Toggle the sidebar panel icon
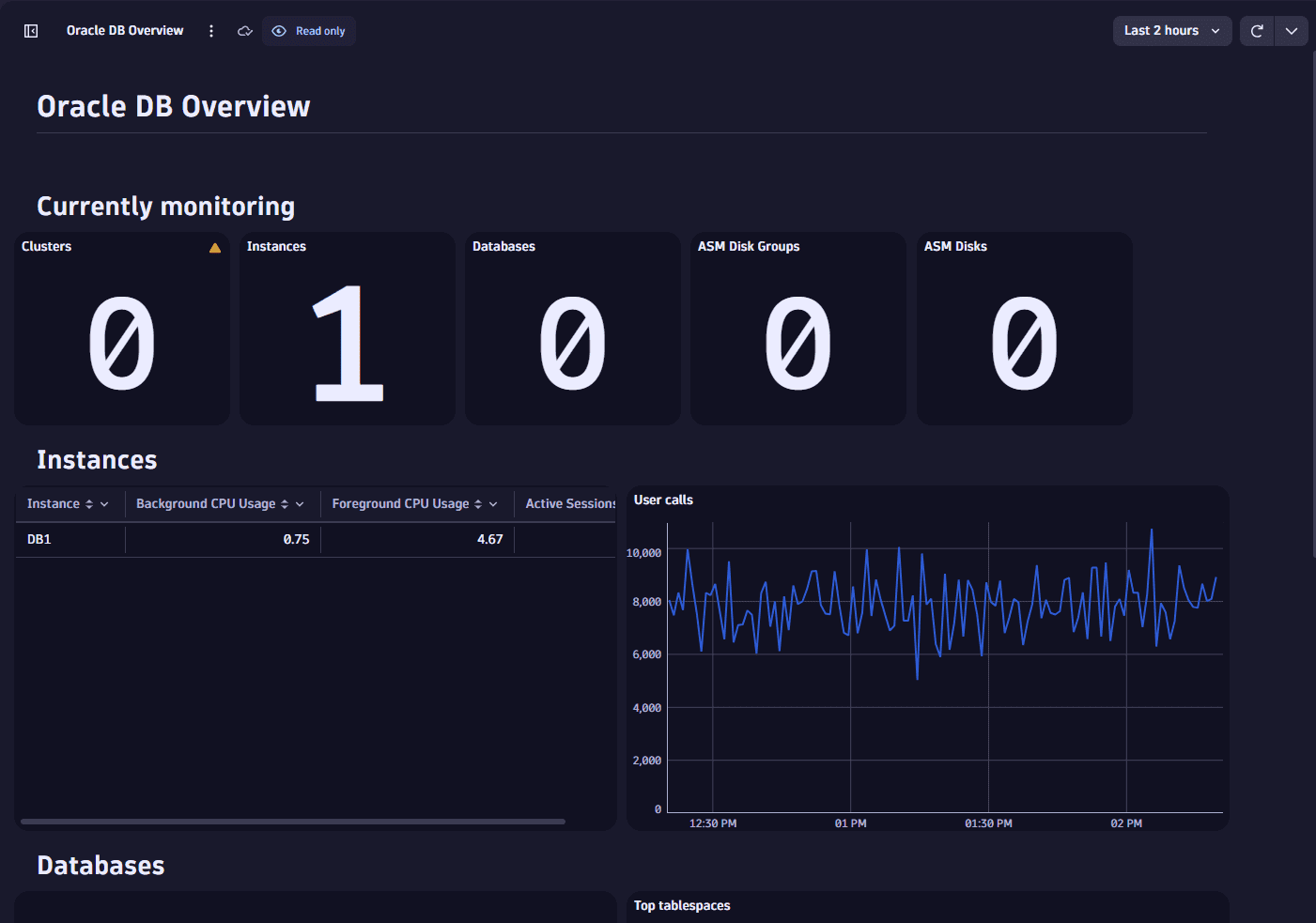Viewport: 1316px width, 923px height. pos(31,31)
